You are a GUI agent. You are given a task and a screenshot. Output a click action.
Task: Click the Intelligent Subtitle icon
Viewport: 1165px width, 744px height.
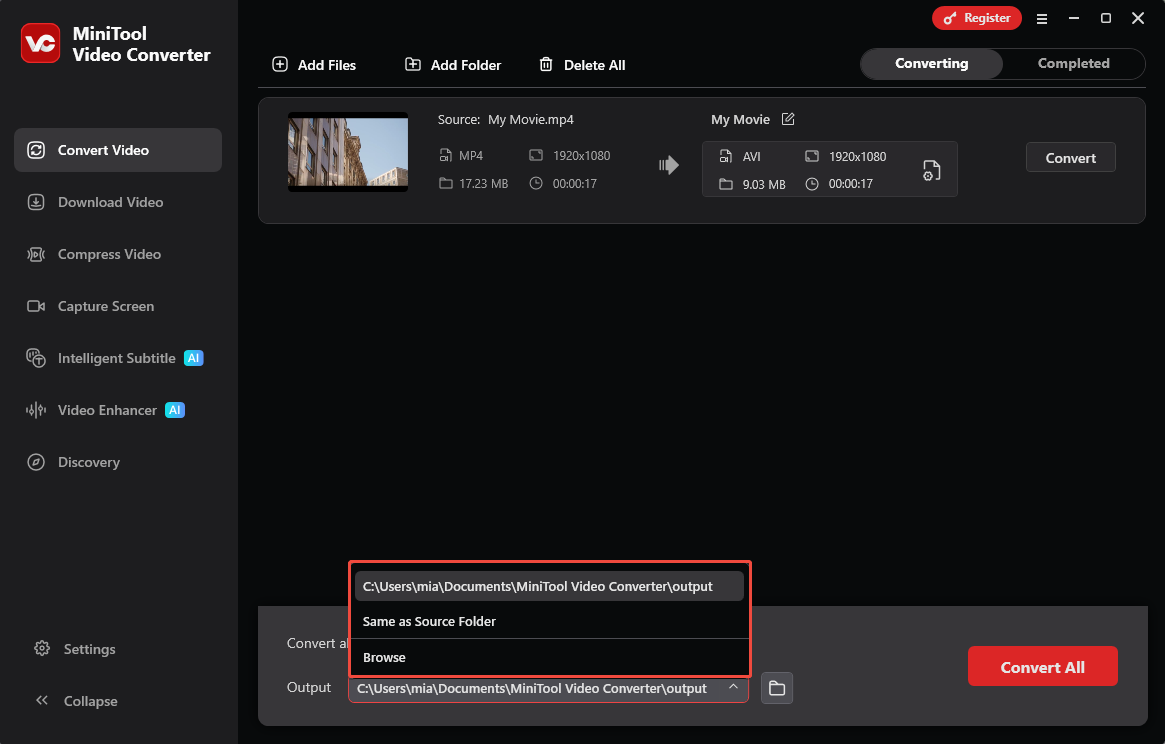coord(36,358)
